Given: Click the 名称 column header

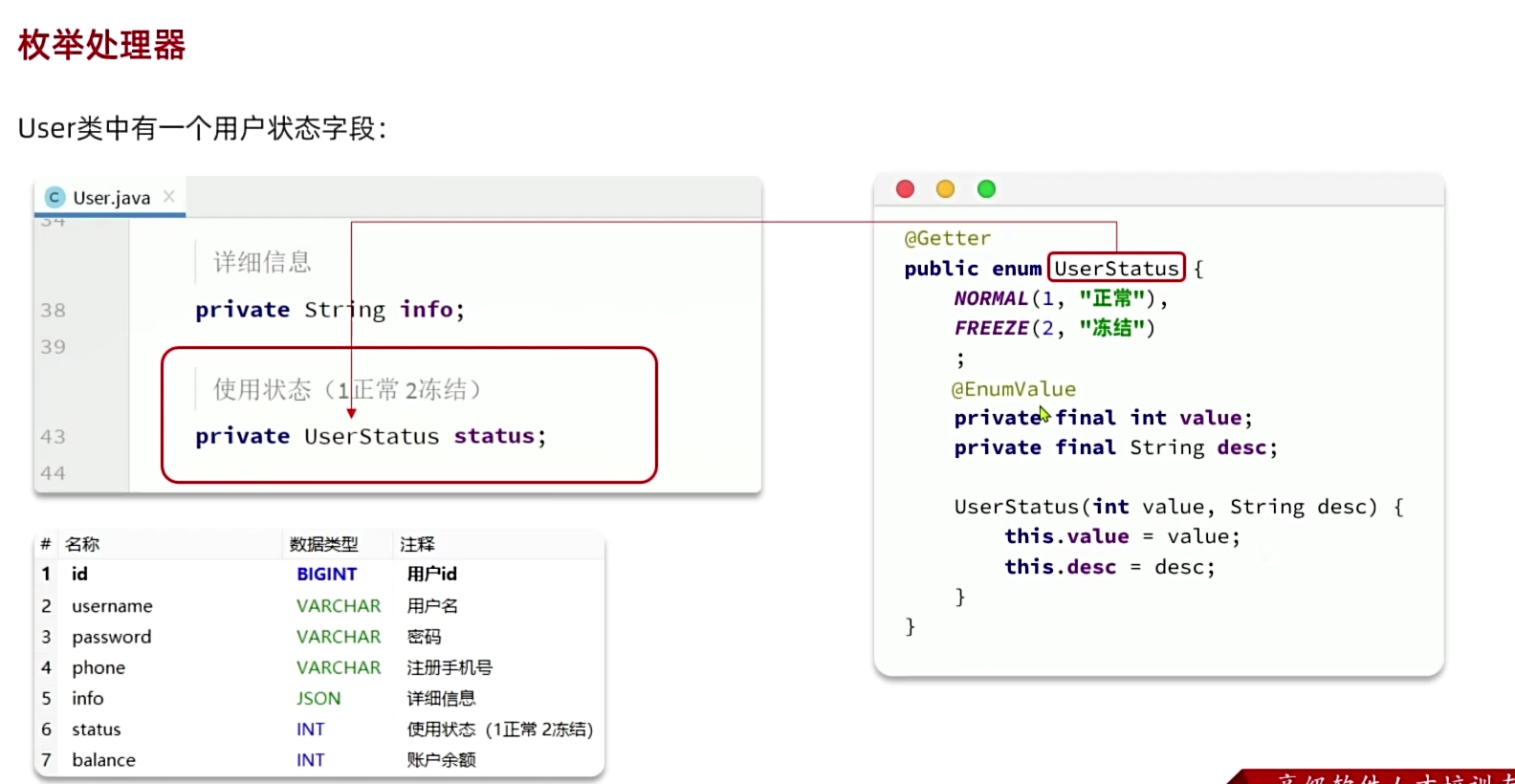Looking at the screenshot, I should coord(82,544).
